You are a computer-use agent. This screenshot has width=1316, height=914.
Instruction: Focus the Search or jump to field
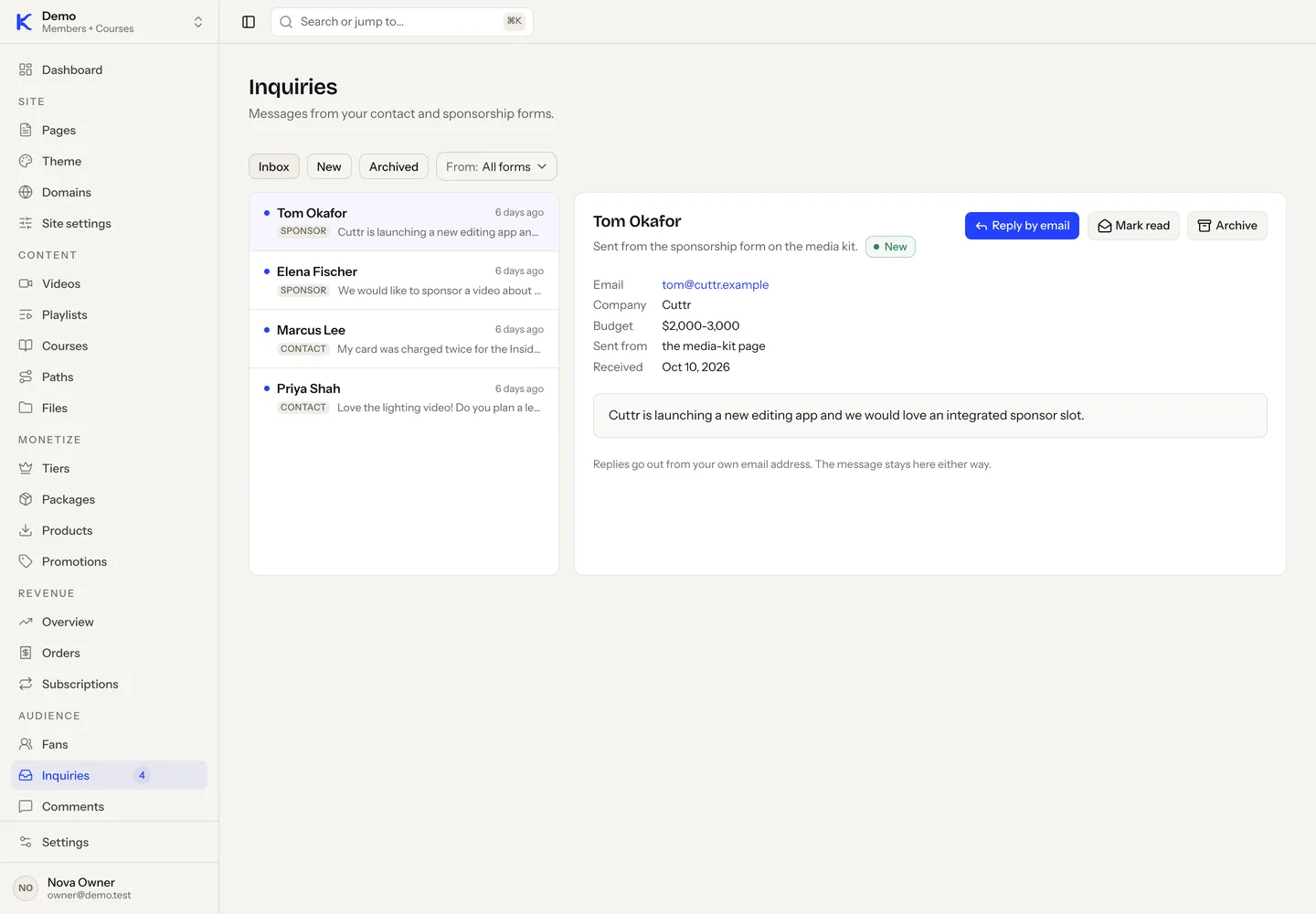pos(402,22)
